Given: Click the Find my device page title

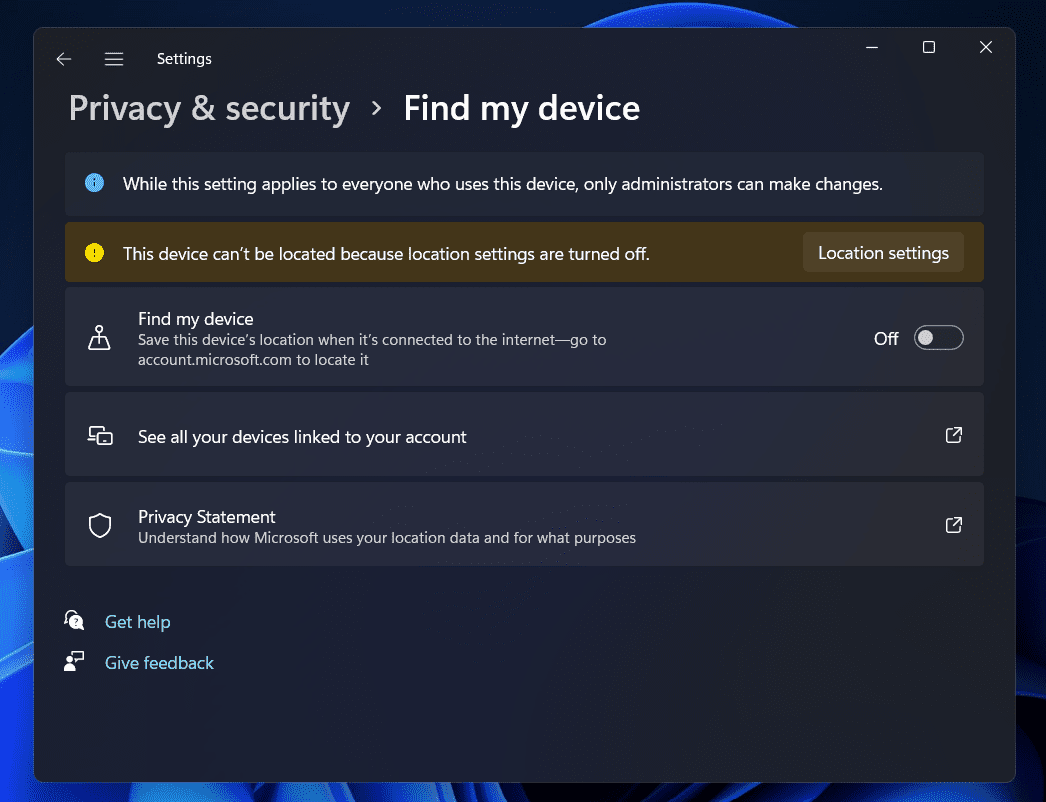Looking at the screenshot, I should (x=521, y=108).
